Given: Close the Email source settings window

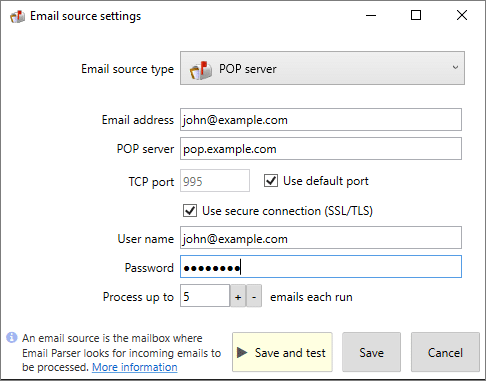Looking at the screenshot, I should coord(462,15).
